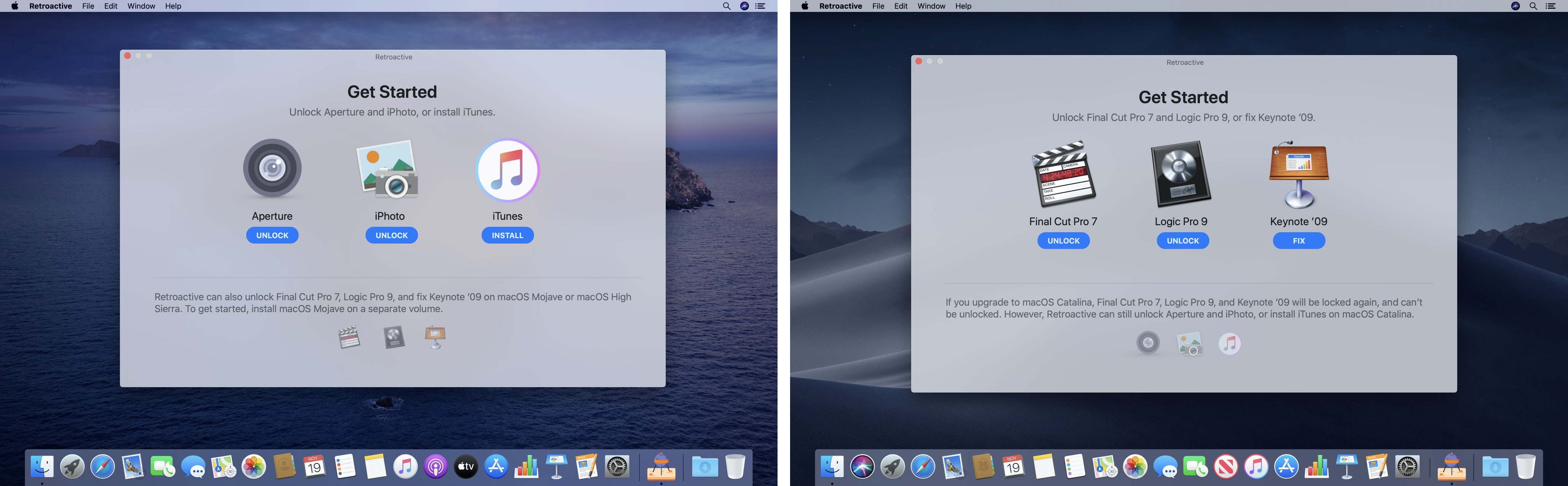Open Music from the left dock
1568x486 pixels.
pyautogui.click(x=405, y=467)
